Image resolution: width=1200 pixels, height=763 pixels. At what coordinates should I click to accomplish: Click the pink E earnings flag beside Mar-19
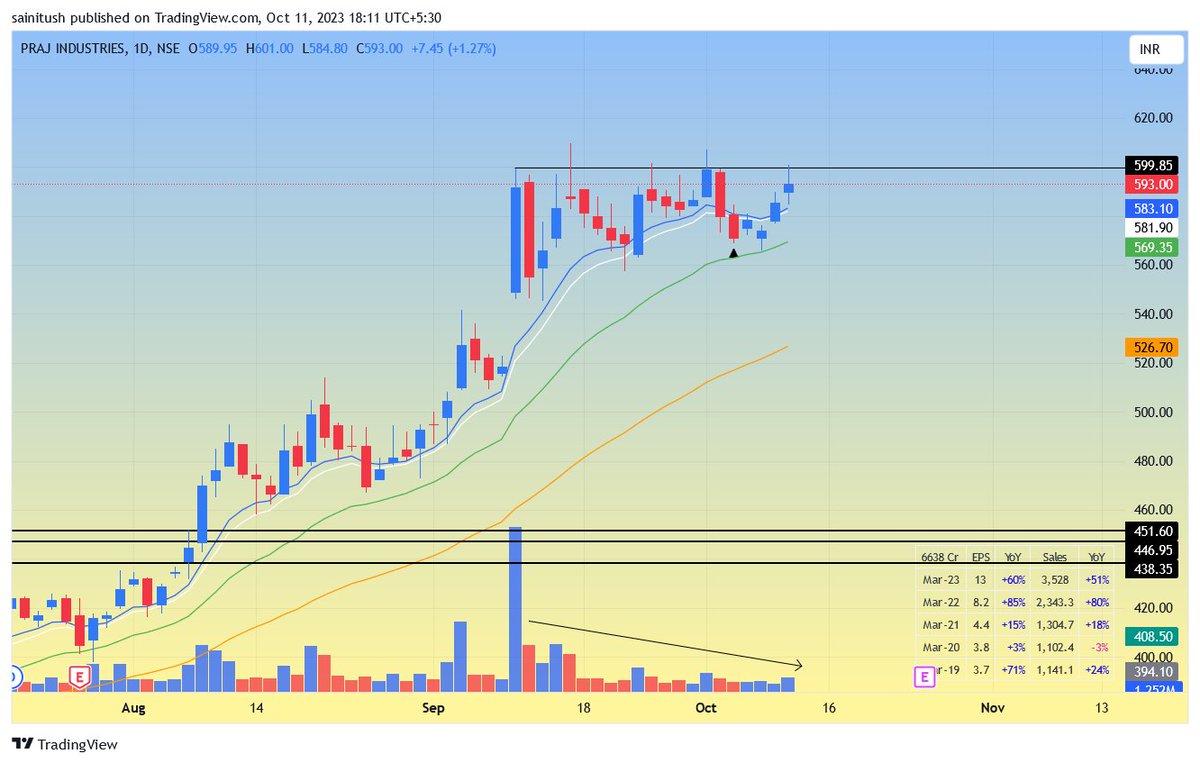923,676
